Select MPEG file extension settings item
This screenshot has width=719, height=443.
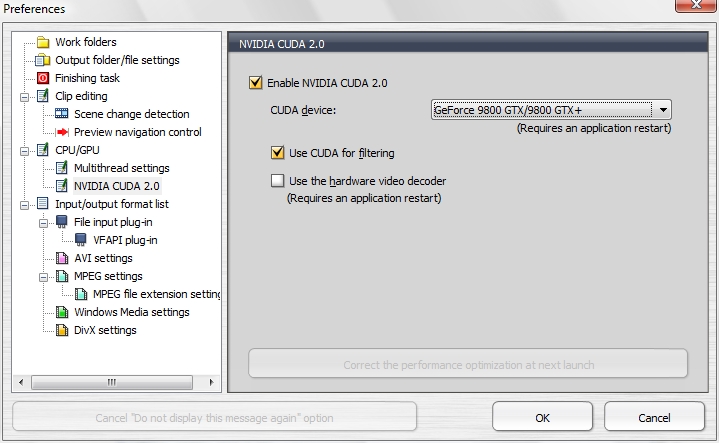(x=156, y=294)
